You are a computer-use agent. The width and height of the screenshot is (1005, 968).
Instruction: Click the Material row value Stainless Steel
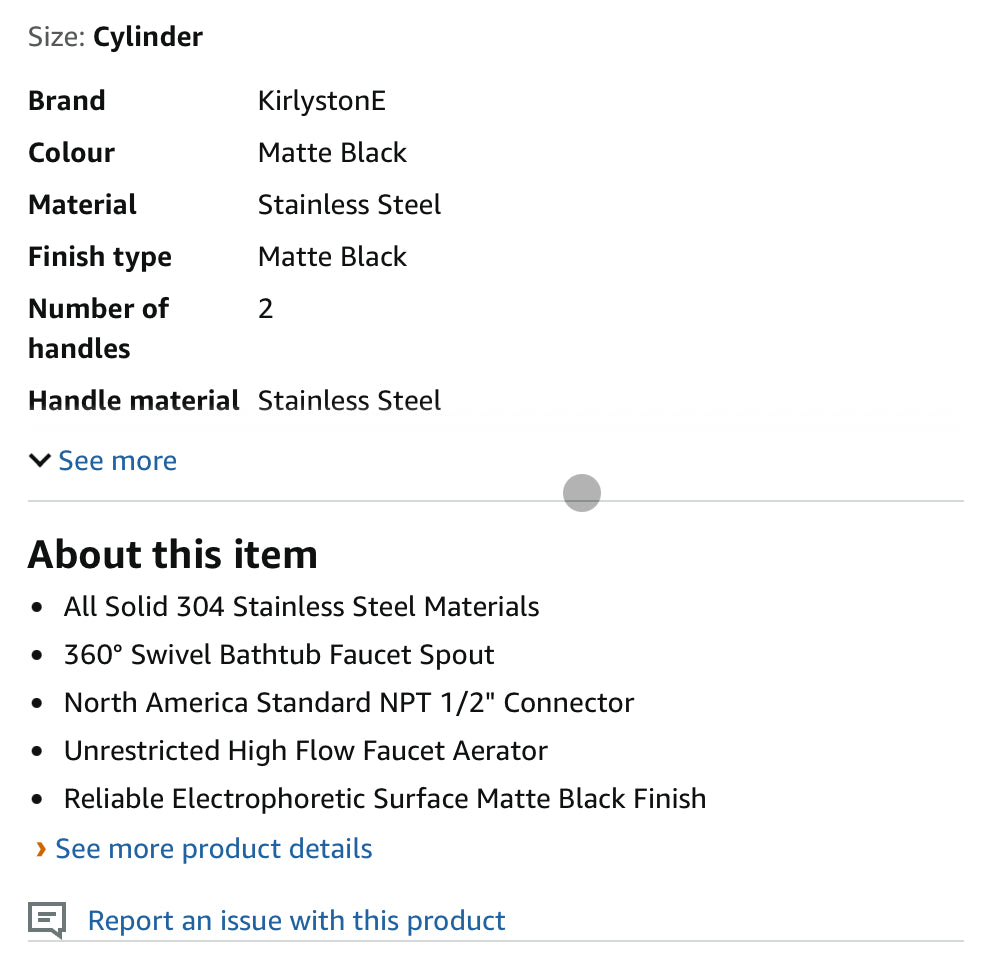(349, 205)
